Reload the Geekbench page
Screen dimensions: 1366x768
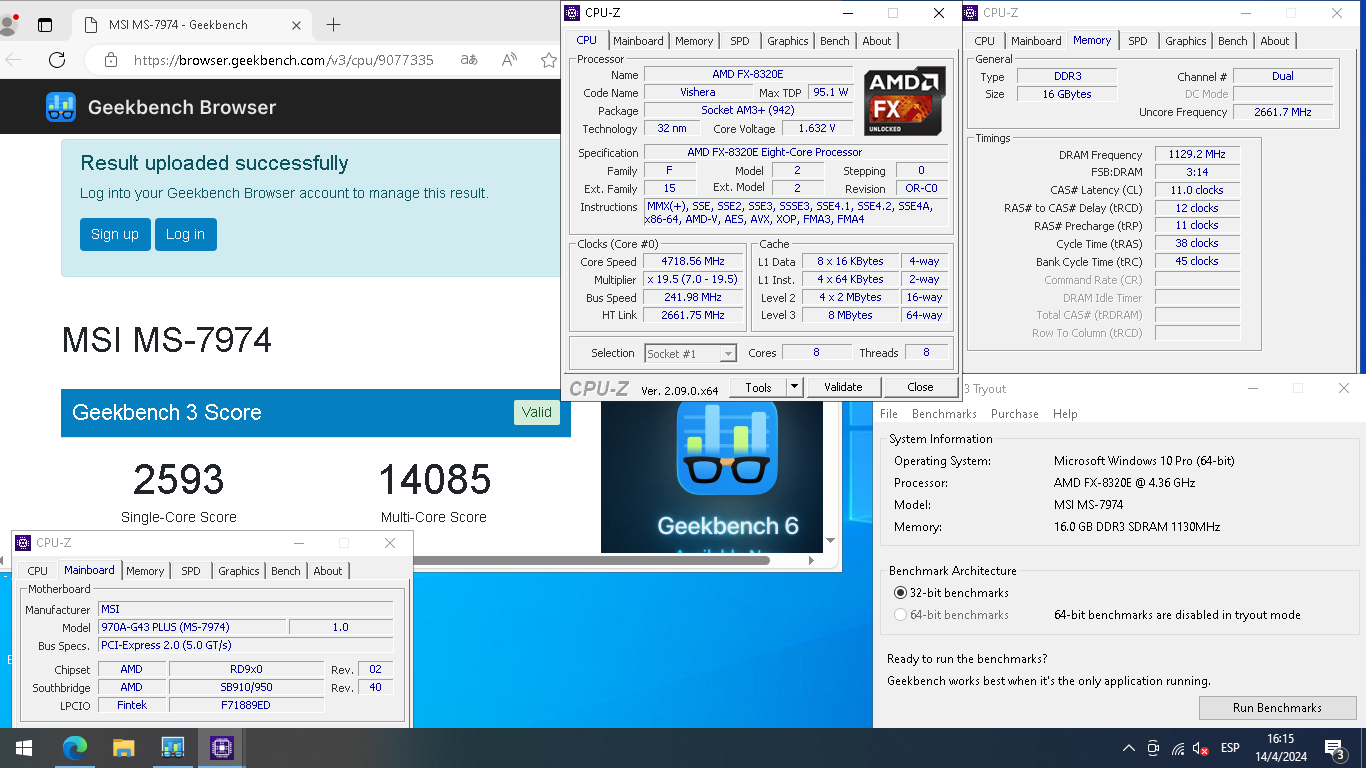57,60
